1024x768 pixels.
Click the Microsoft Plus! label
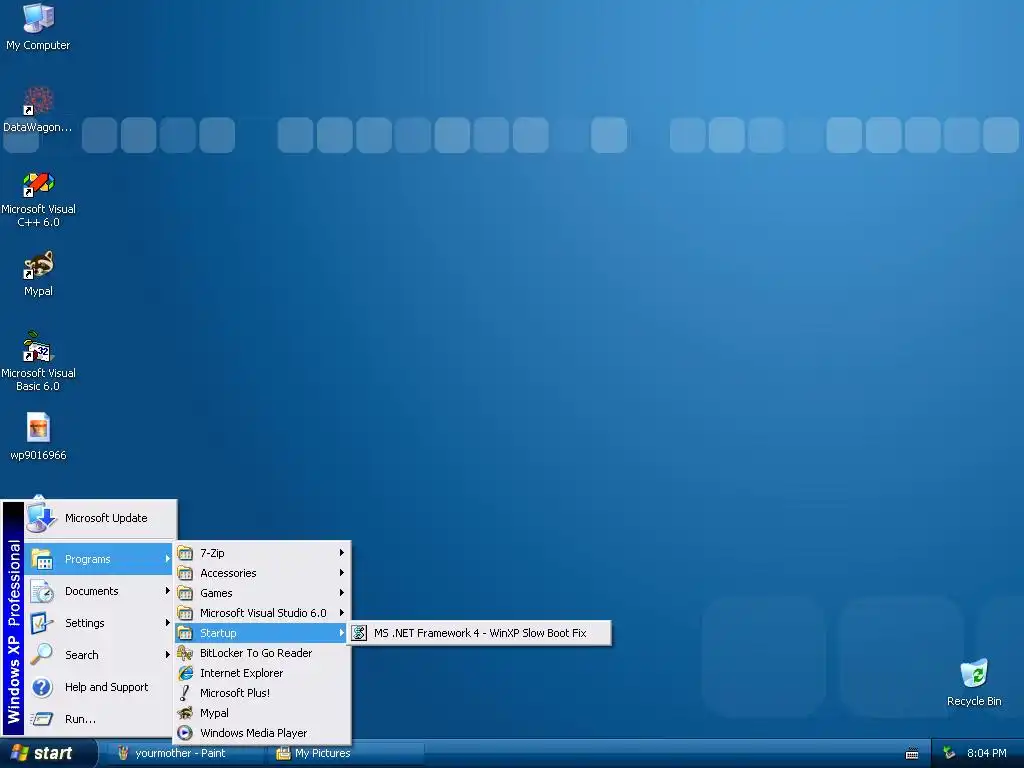235,693
